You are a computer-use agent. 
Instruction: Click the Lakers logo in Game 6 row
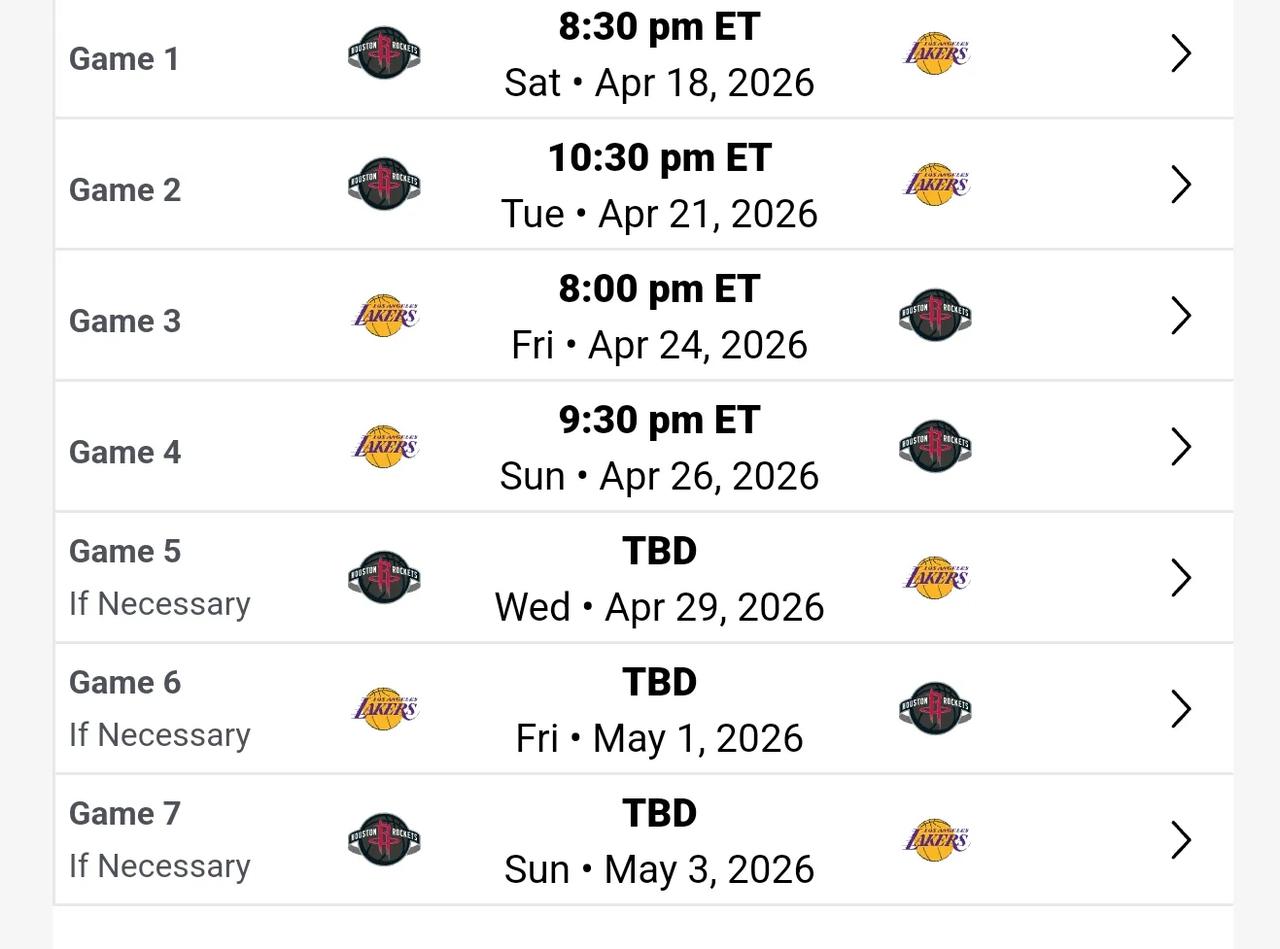pyautogui.click(x=385, y=709)
